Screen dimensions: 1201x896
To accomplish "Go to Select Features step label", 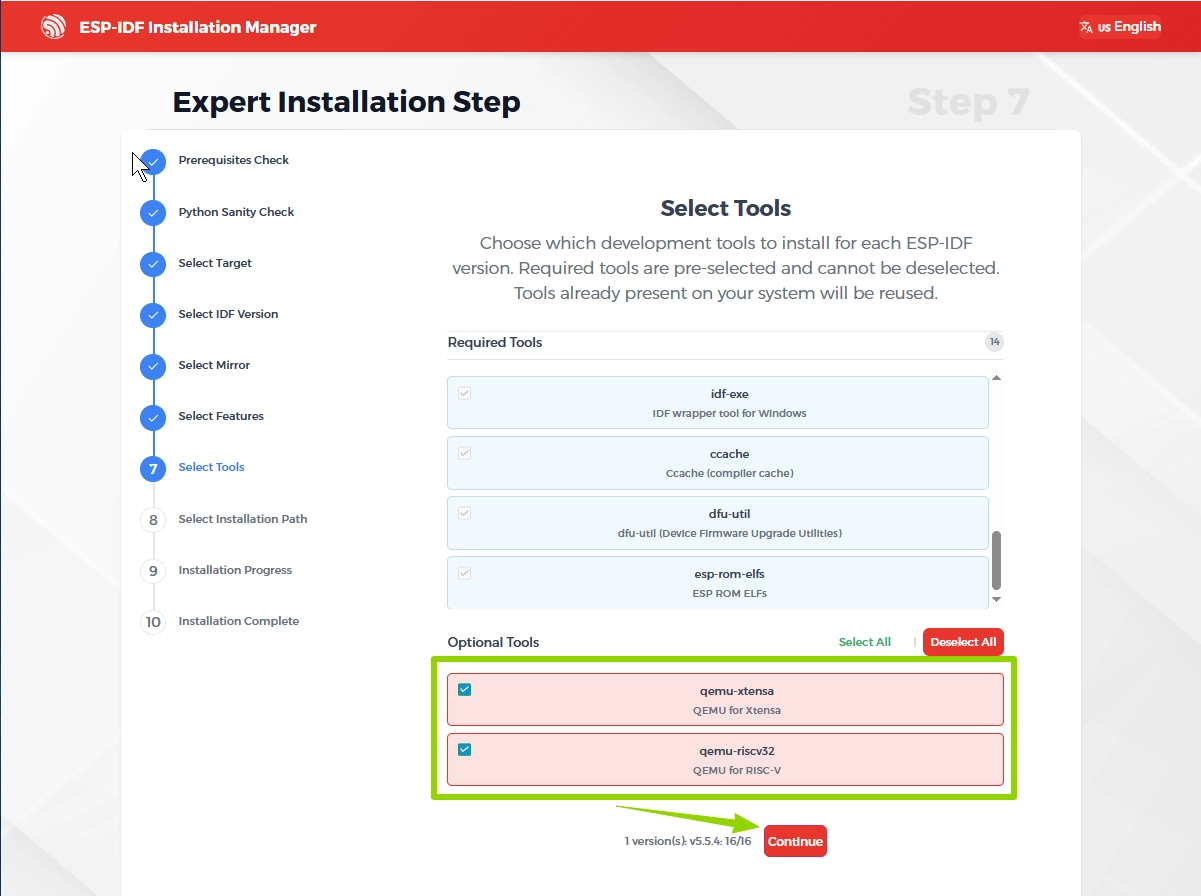I will pos(221,416).
